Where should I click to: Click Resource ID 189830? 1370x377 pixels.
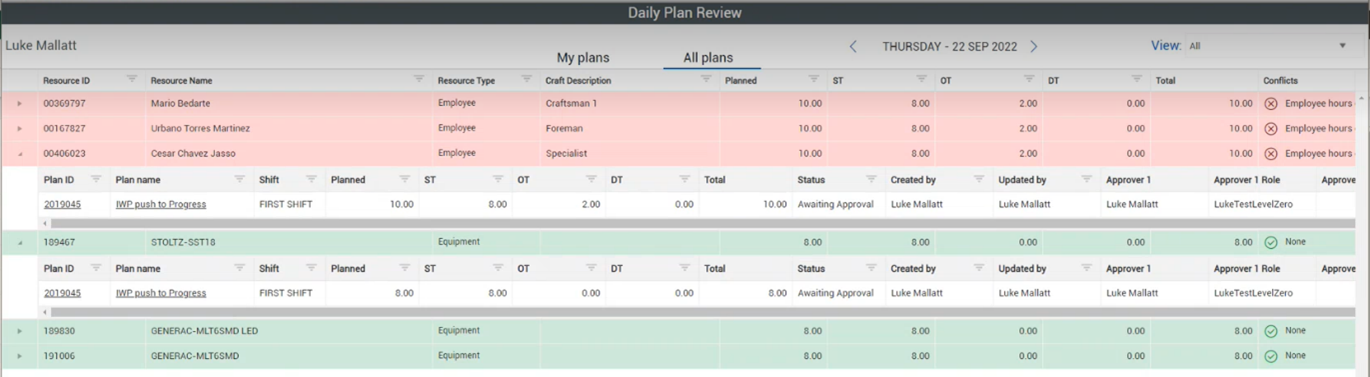(58, 331)
